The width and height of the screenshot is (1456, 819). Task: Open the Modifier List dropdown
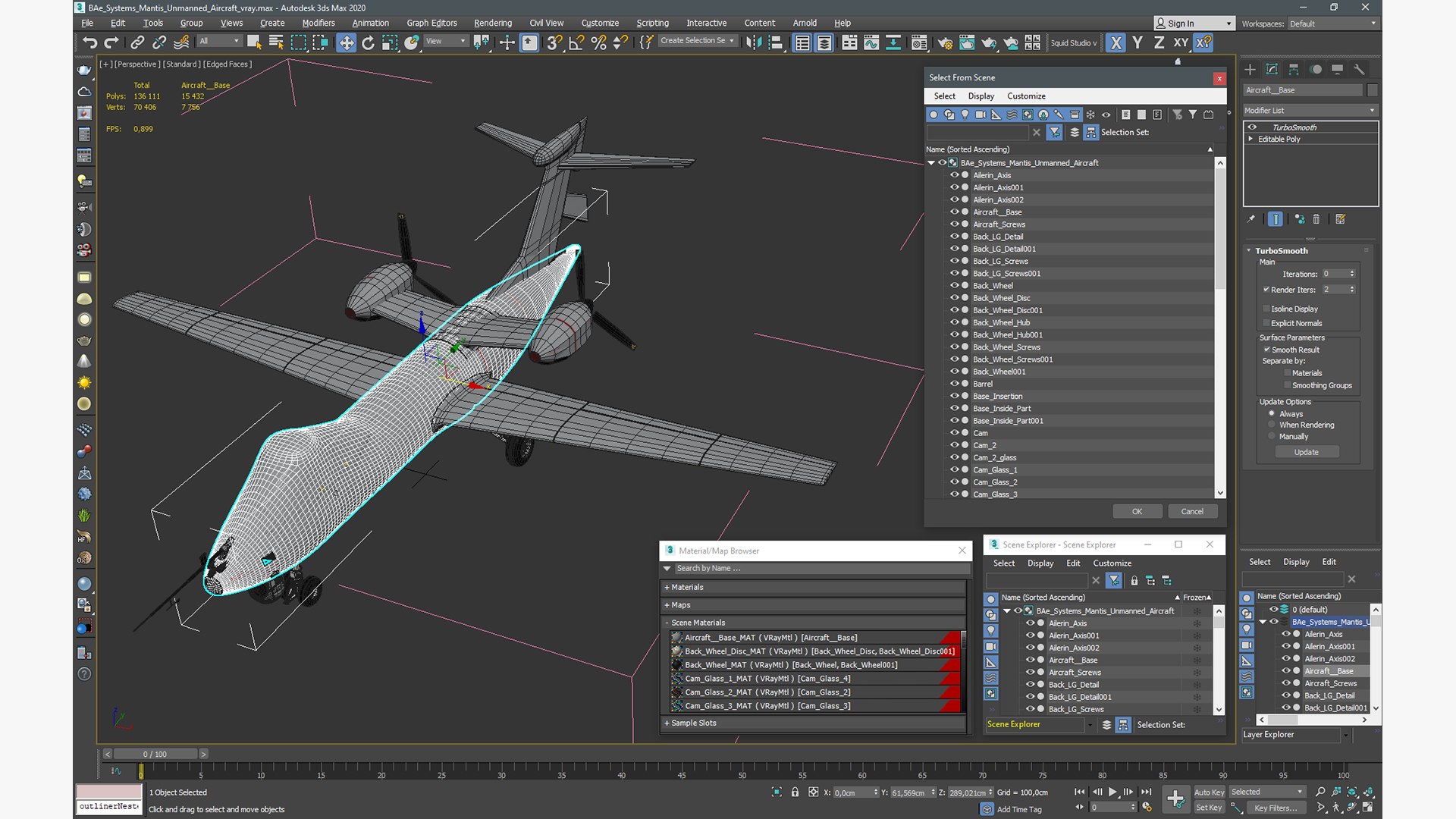click(1310, 111)
